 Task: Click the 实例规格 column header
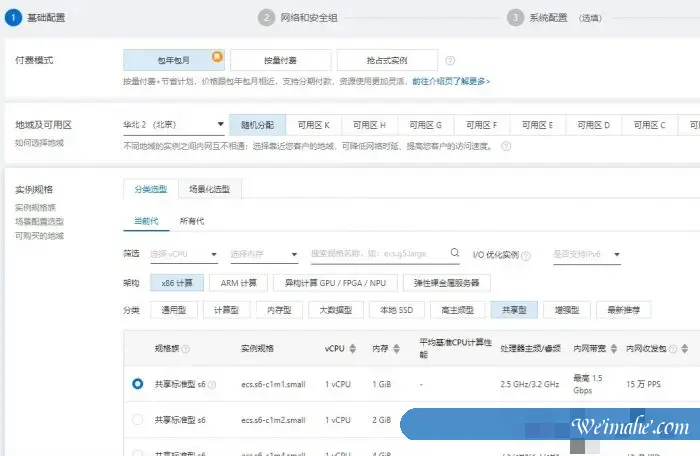[x=257, y=348]
